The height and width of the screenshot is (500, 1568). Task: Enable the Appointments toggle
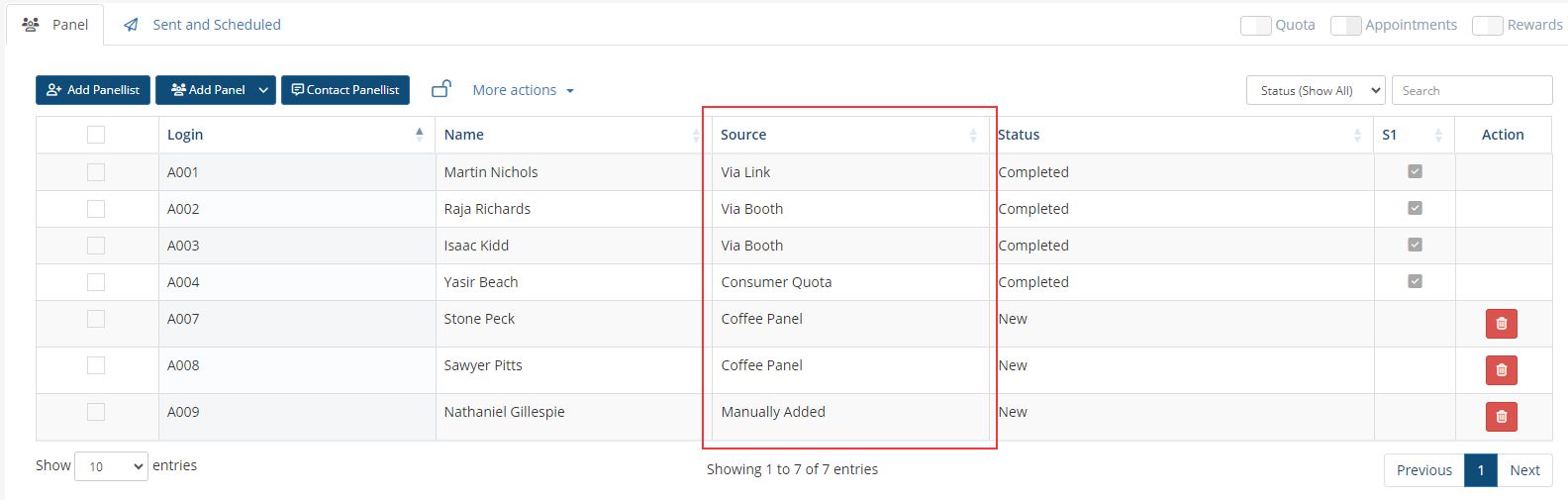point(1346,25)
